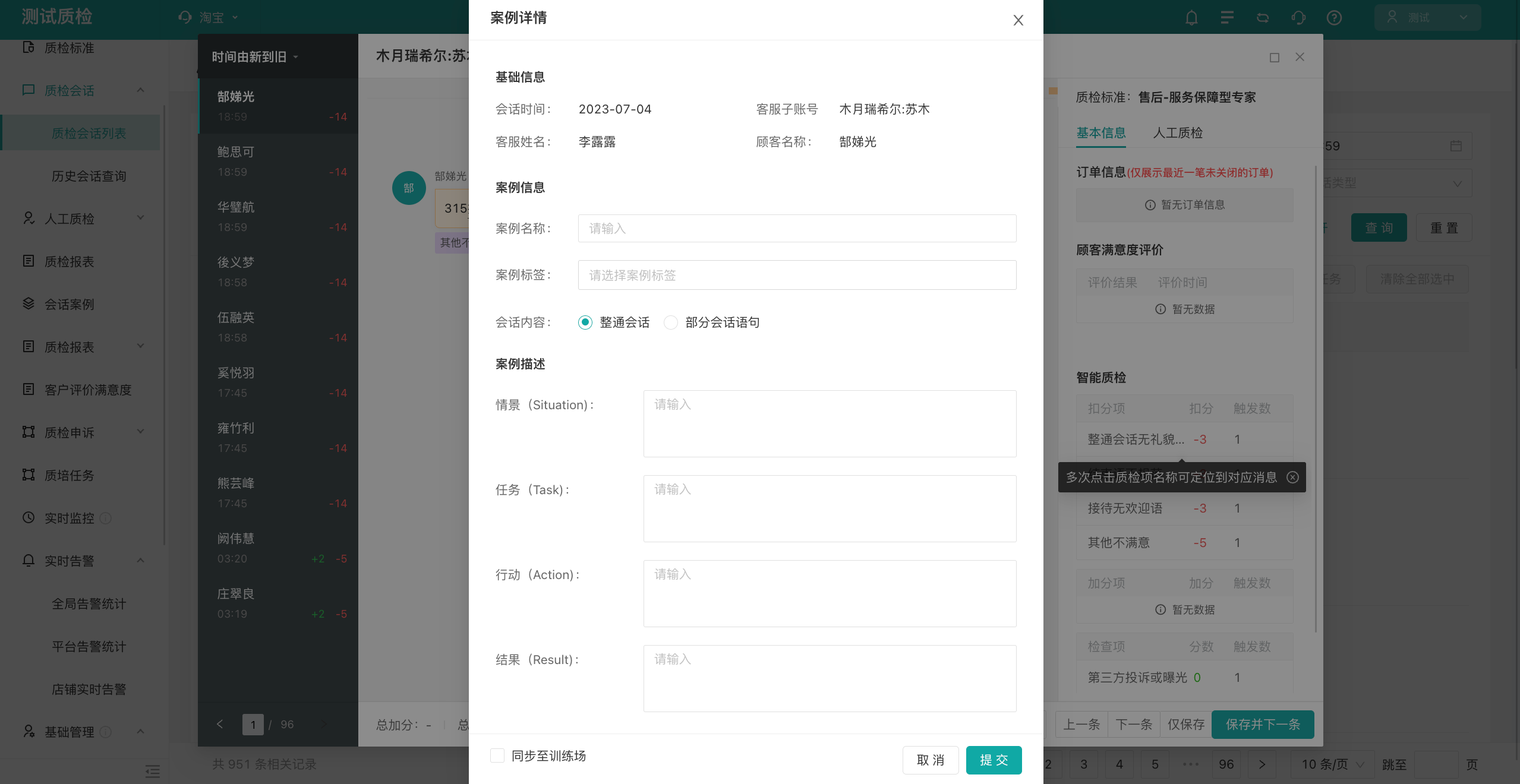Click the 仅保存 button
1520x784 pixels.
point(1186,725)
